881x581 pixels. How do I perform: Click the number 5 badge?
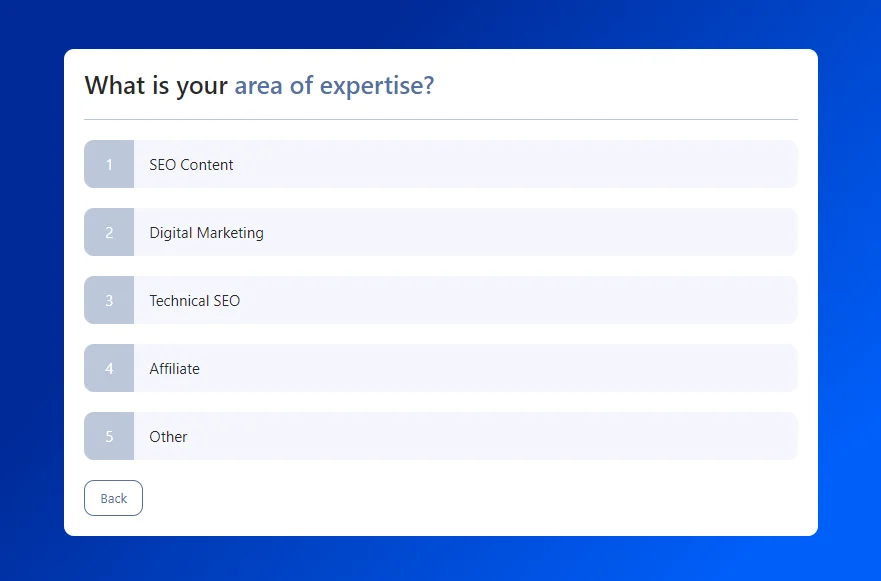[x=109, y=437]
